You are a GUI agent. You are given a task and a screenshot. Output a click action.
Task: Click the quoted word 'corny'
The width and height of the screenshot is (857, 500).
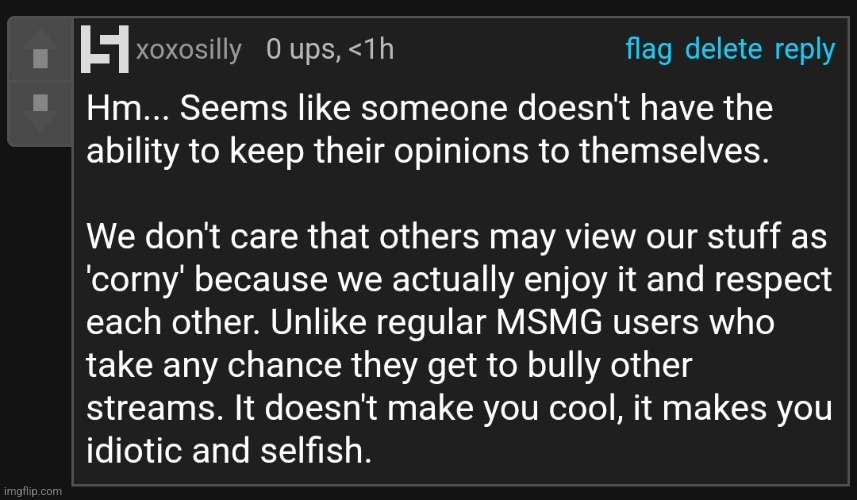(136, 281)
